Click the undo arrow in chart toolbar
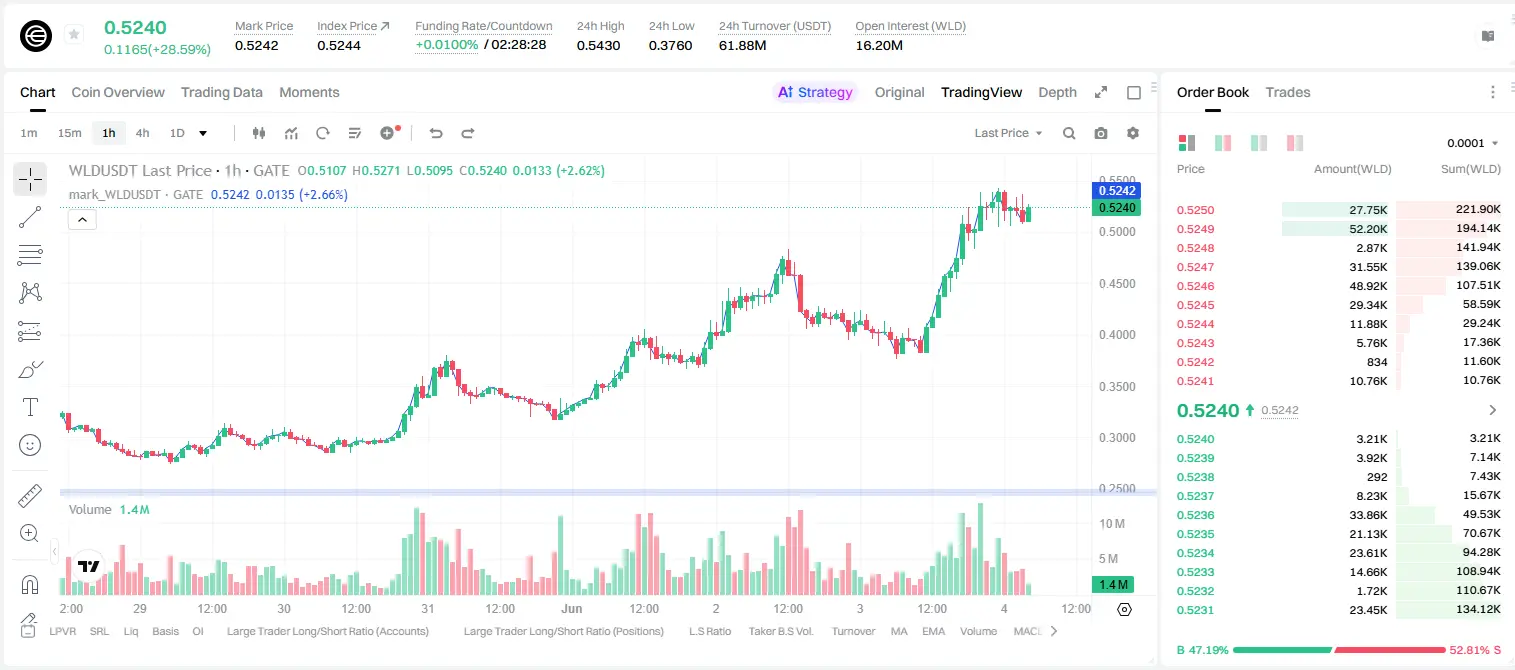Viewport: 1515px width, 670px height. click(436, 133)
